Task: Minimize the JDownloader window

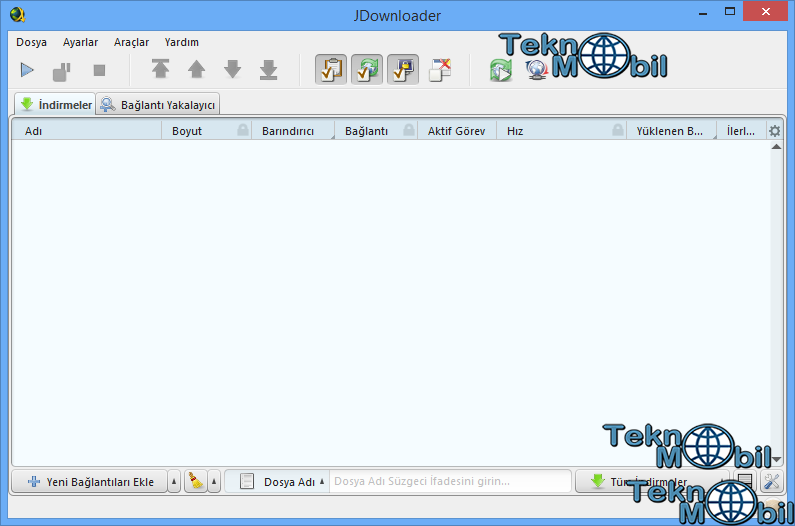Action: [703, 14]
